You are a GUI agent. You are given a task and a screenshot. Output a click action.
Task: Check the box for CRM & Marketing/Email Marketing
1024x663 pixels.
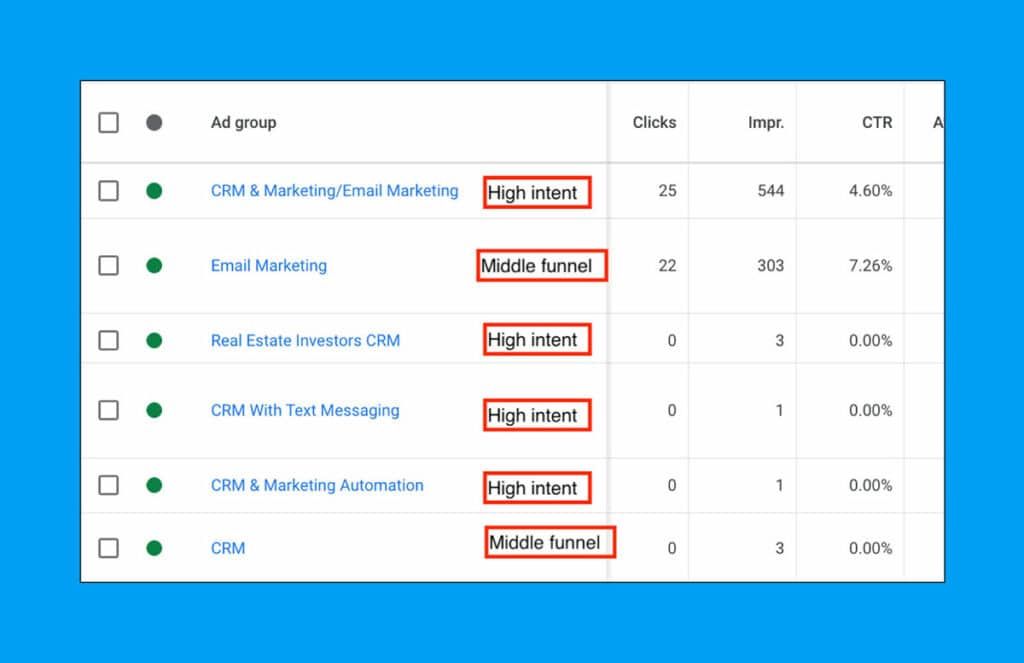click(108, 191)
